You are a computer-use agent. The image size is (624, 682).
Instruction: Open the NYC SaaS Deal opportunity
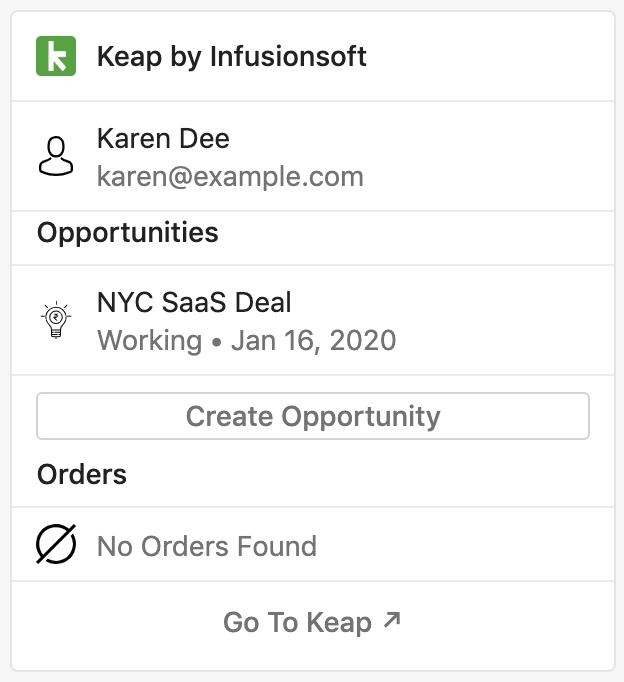tap(194, 302)
